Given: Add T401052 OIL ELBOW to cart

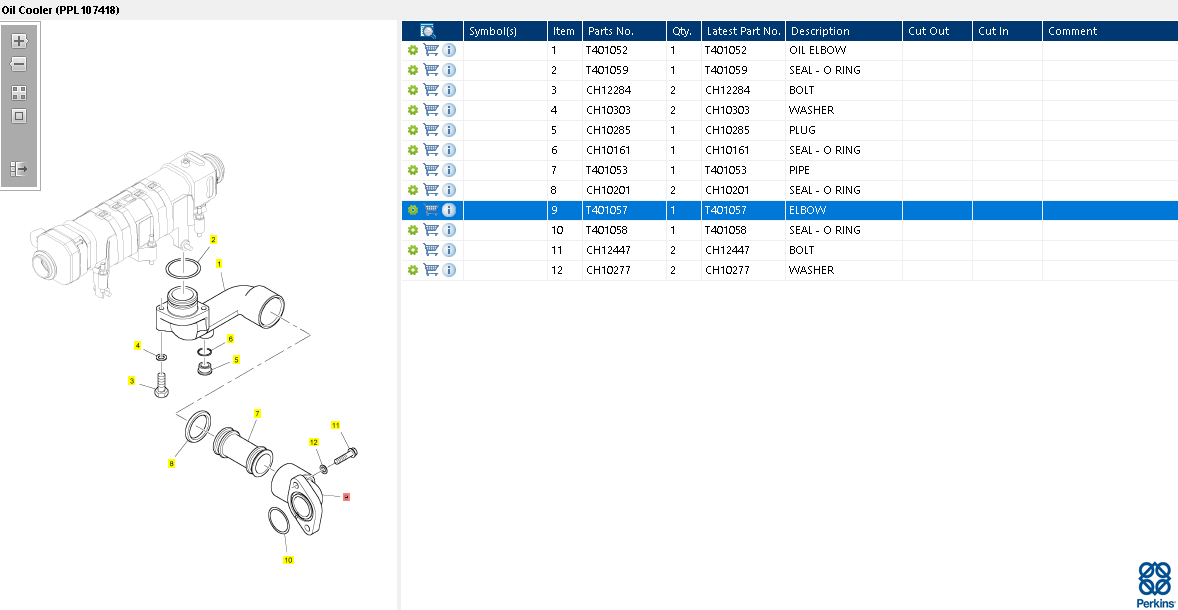Looking at the screenshot, I should [431, 50].
